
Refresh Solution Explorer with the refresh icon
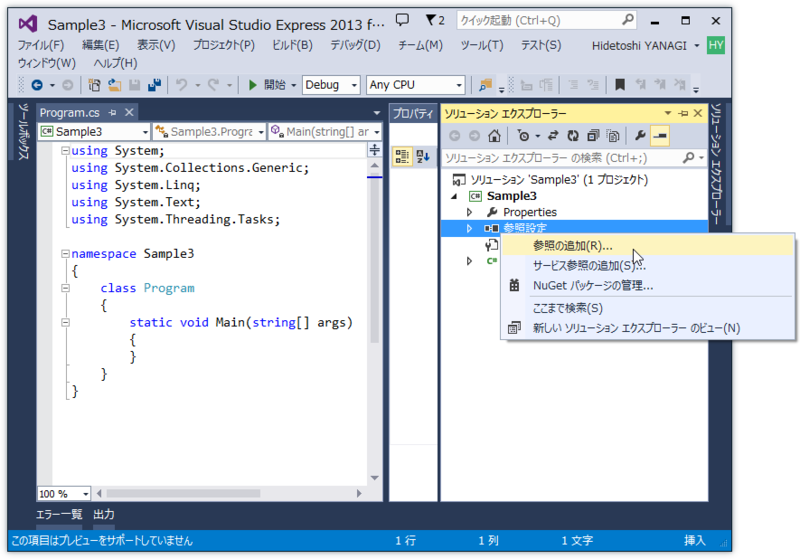(x=572, y=136)
